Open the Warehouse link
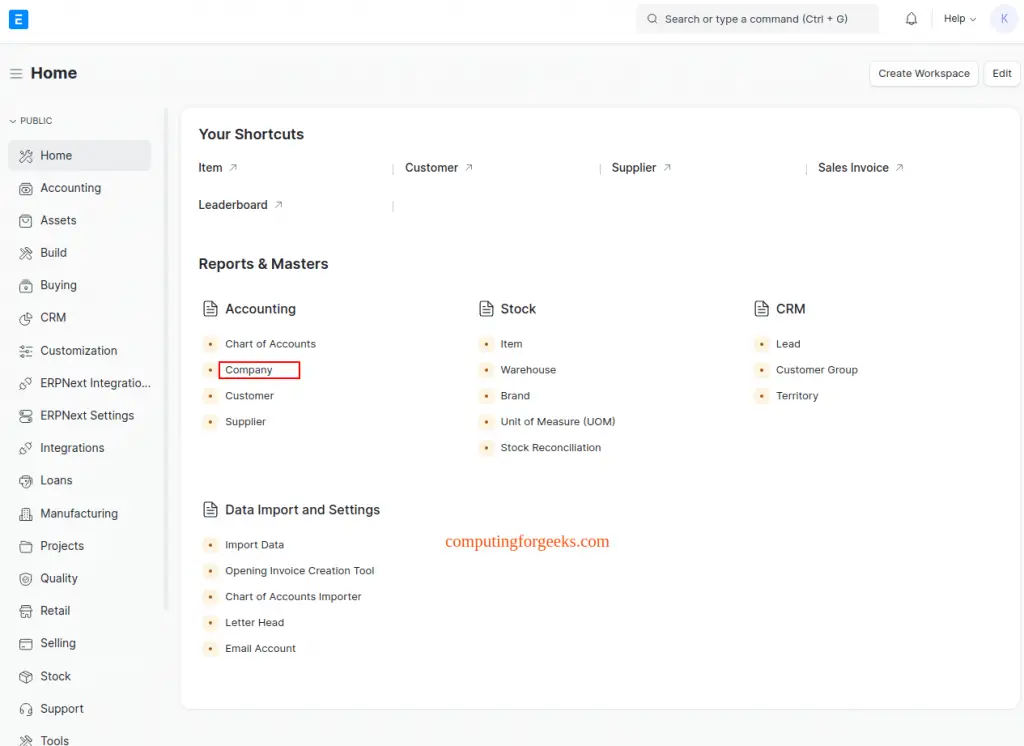 528,370
